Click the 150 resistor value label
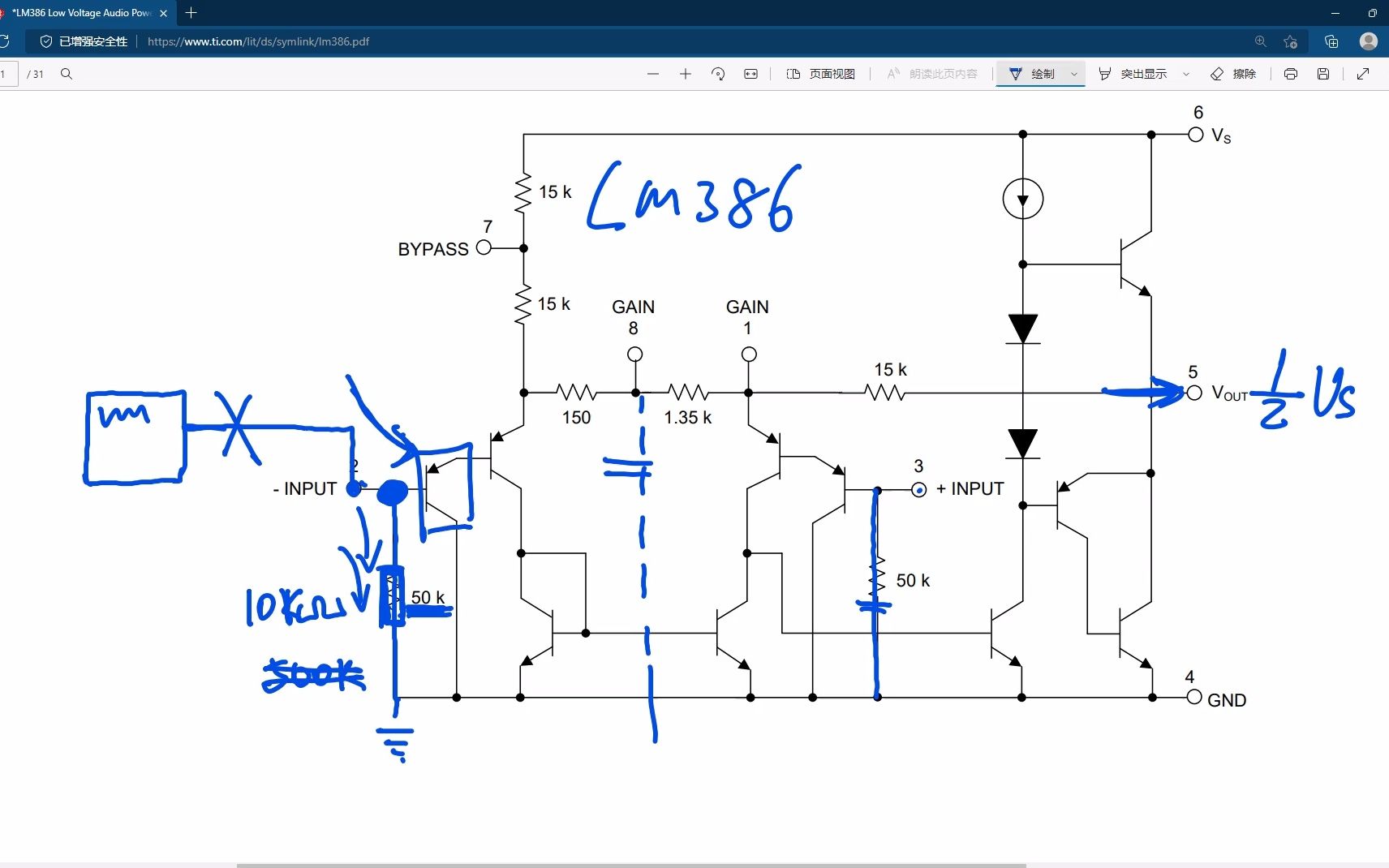 coord(577,417)
